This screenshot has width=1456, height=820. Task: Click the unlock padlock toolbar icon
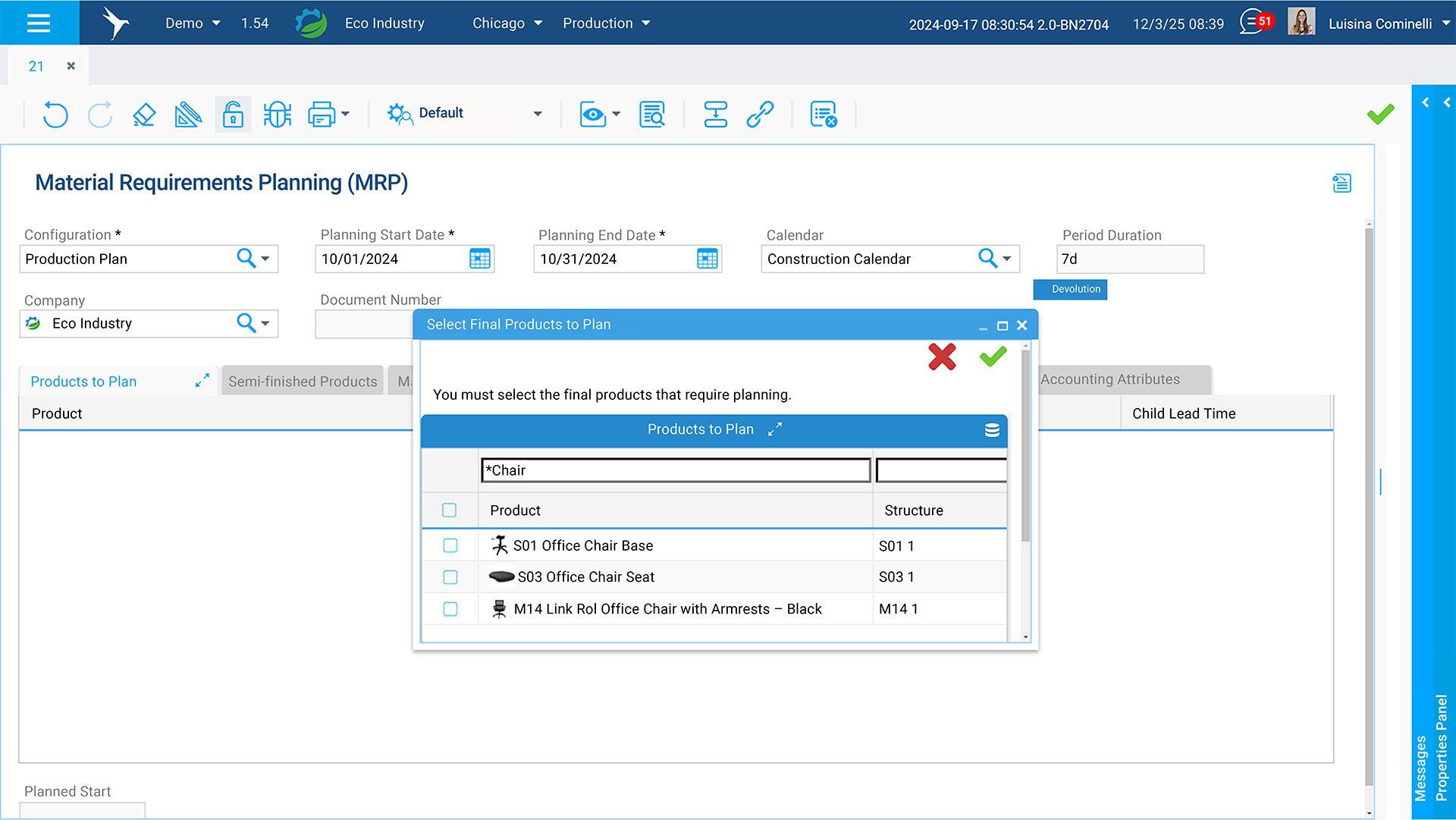233,115
